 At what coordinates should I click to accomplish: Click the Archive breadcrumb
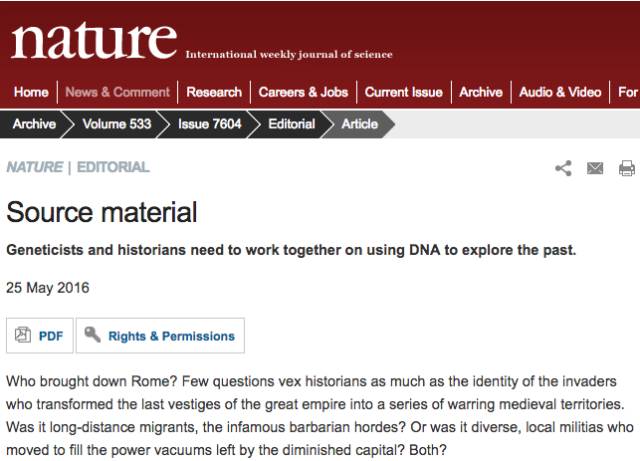[34, 124]
